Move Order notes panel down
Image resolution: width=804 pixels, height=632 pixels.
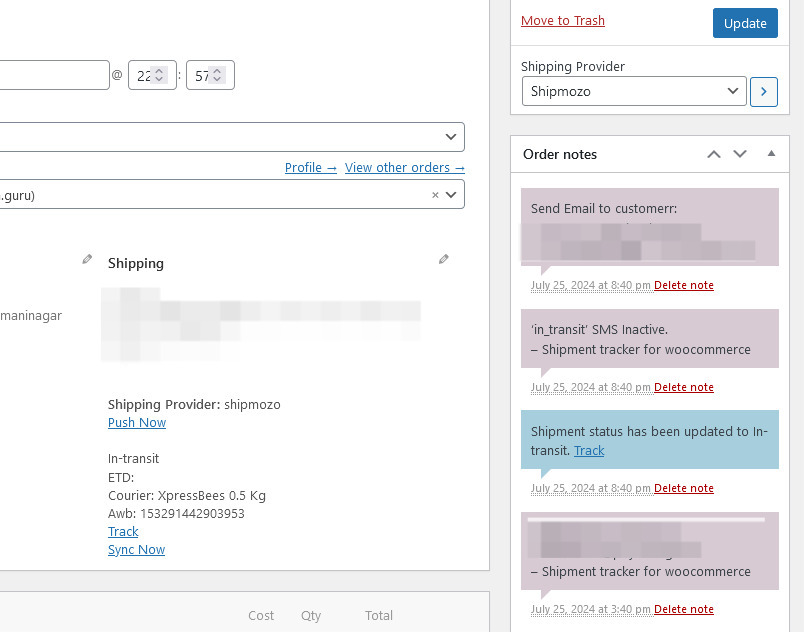point(740,154)
